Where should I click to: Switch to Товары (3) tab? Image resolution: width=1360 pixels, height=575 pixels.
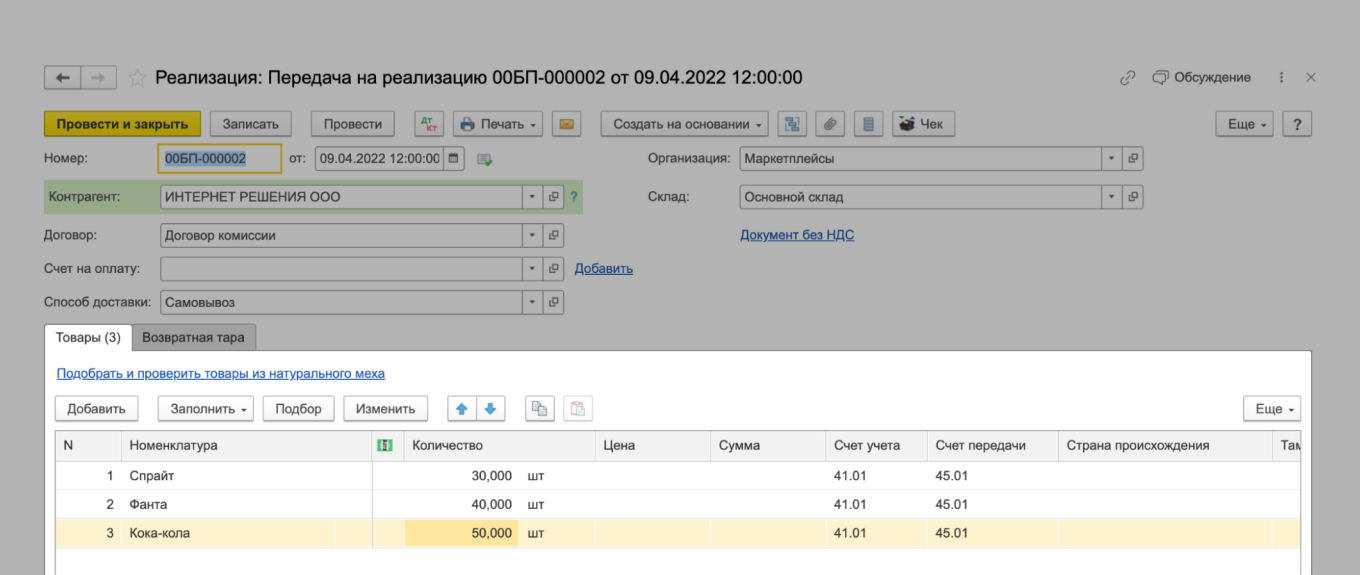tap(88, 337)
